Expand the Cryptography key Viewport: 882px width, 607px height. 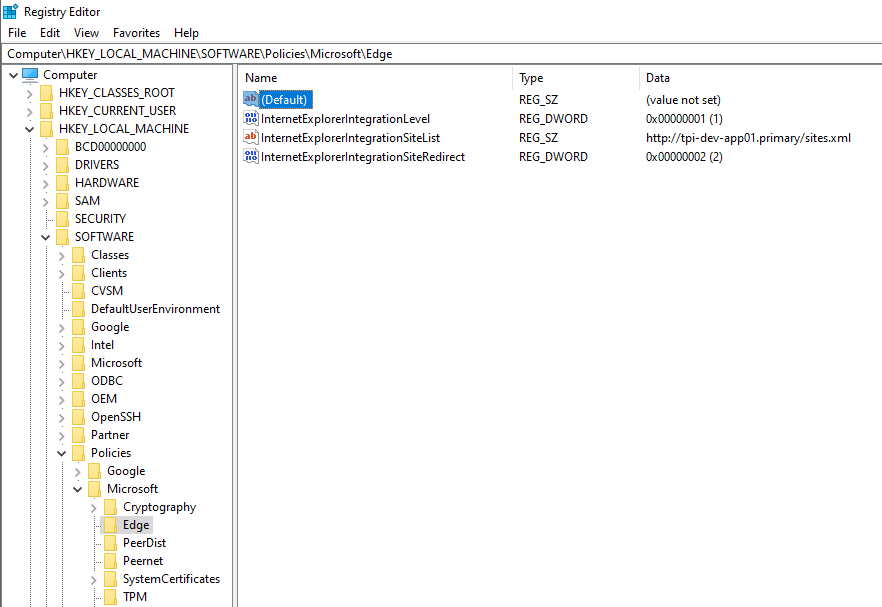[94, 507]
